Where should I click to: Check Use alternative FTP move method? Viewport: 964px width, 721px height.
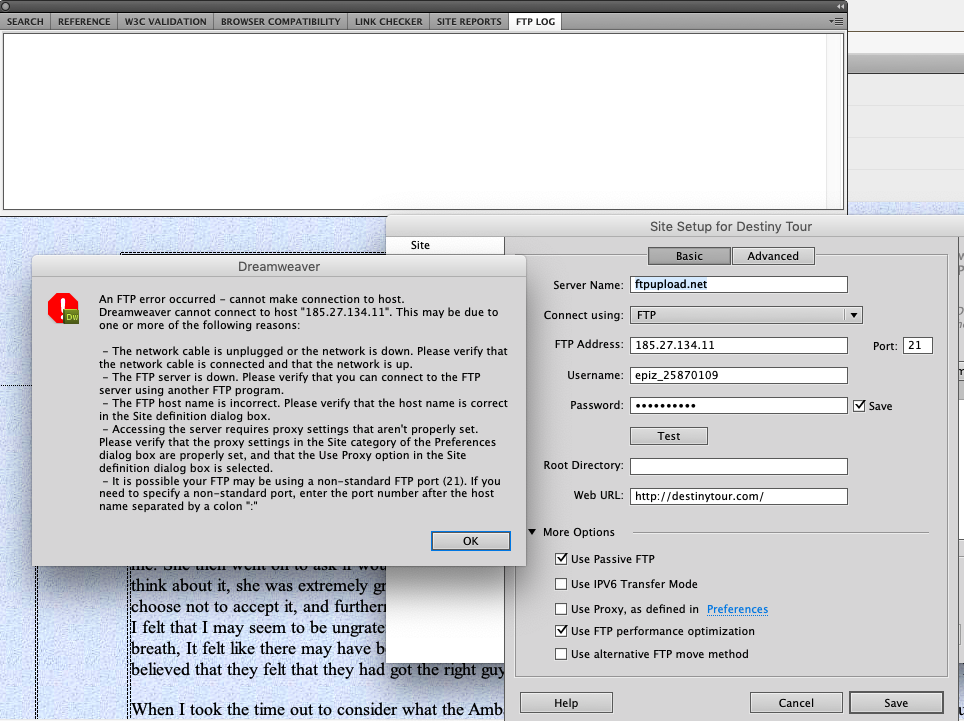561,654
